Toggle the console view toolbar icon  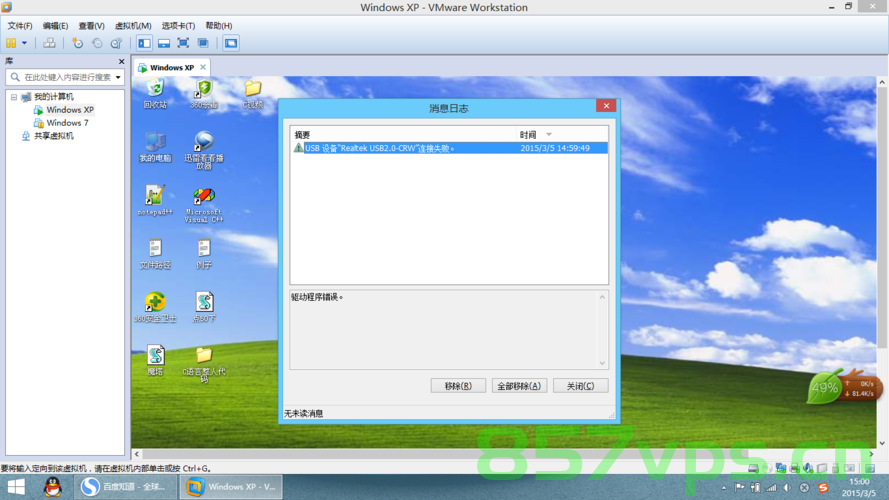point(231,43)
